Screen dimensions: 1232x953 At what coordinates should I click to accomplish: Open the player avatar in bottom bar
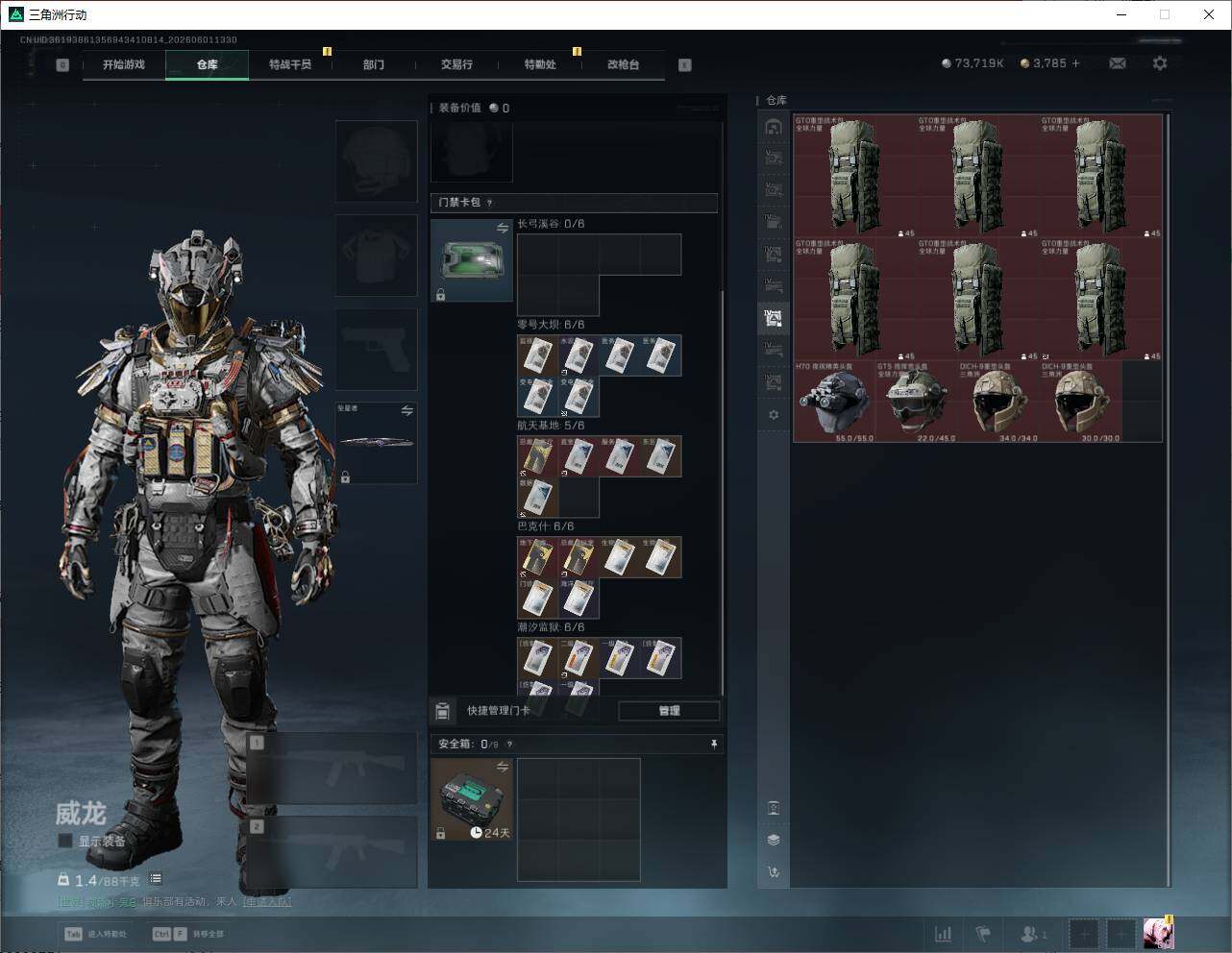(1158, 933)
